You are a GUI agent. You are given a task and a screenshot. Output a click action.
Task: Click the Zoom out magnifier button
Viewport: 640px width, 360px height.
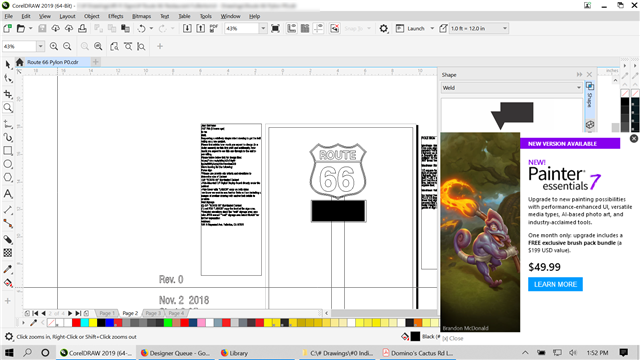pos(67,47)
